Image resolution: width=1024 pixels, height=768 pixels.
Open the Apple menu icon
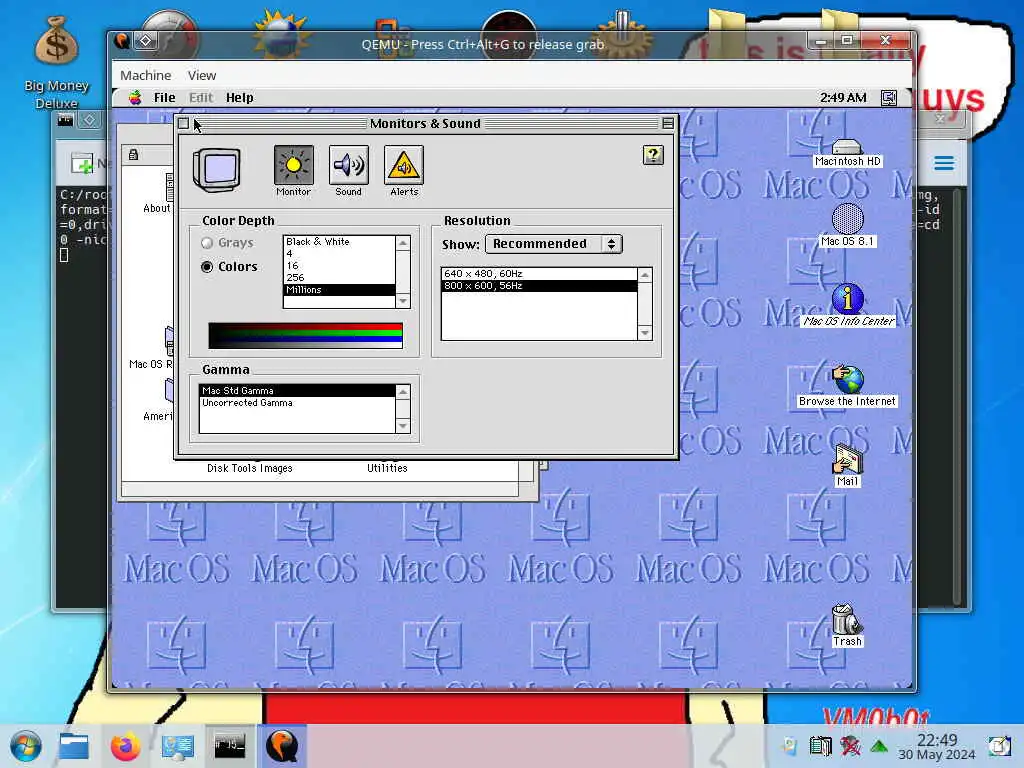tap(135, 97)
